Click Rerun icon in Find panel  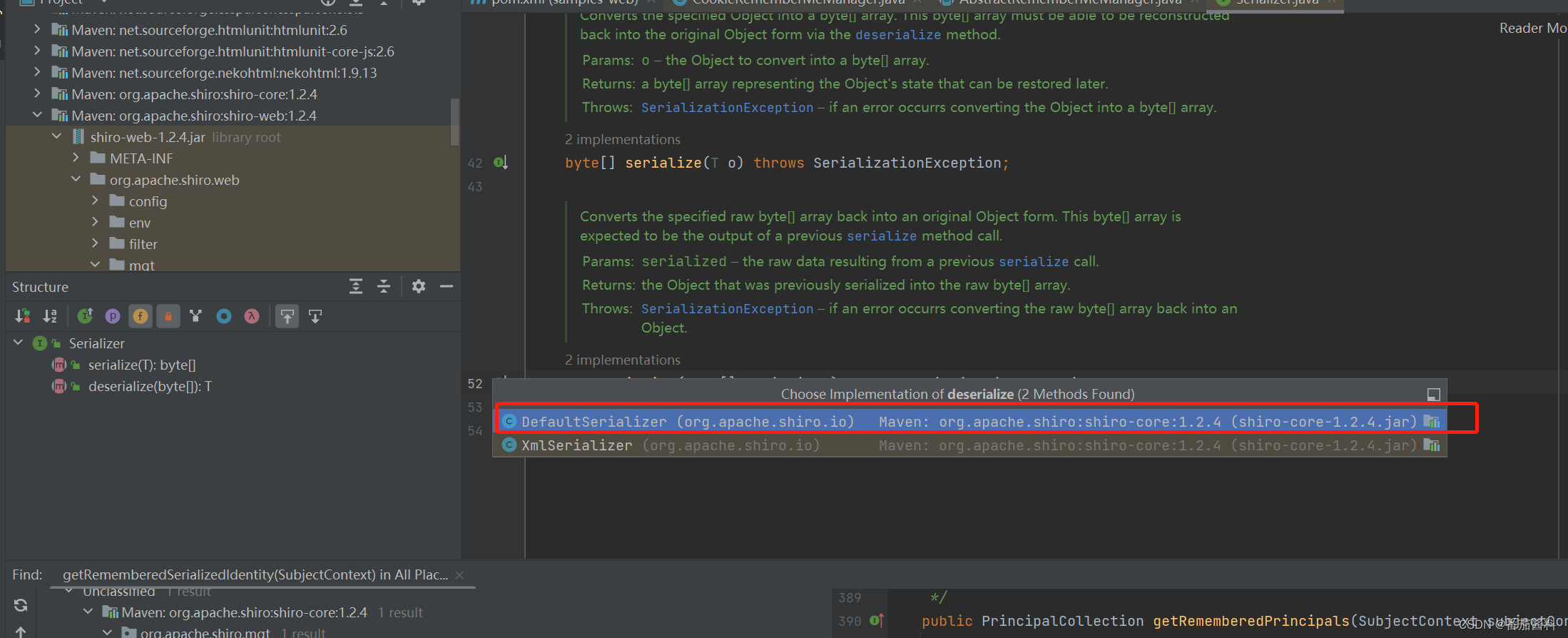21,605
